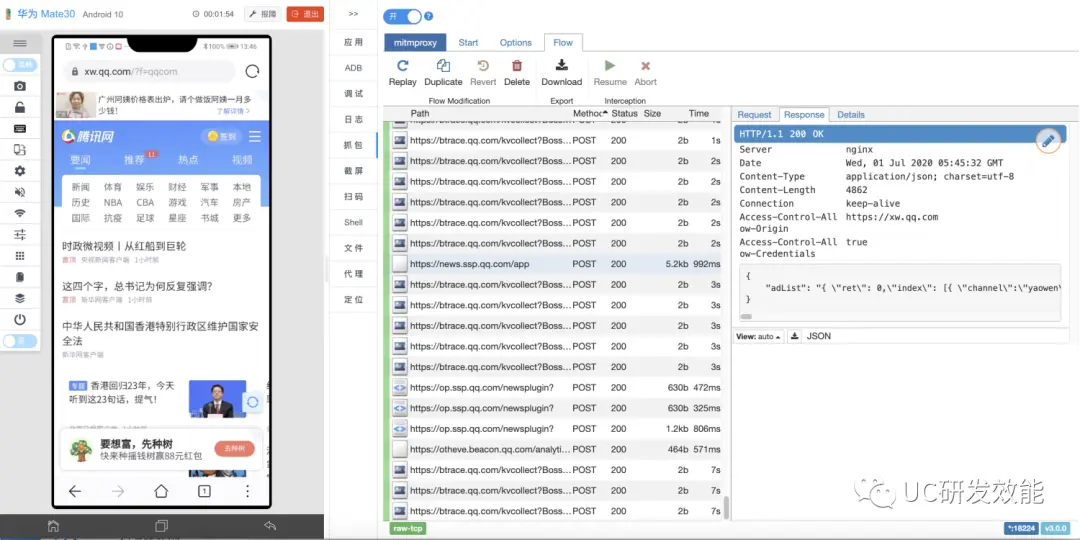
Task: Open the phone browser three-dot menu
Action: 247,491
